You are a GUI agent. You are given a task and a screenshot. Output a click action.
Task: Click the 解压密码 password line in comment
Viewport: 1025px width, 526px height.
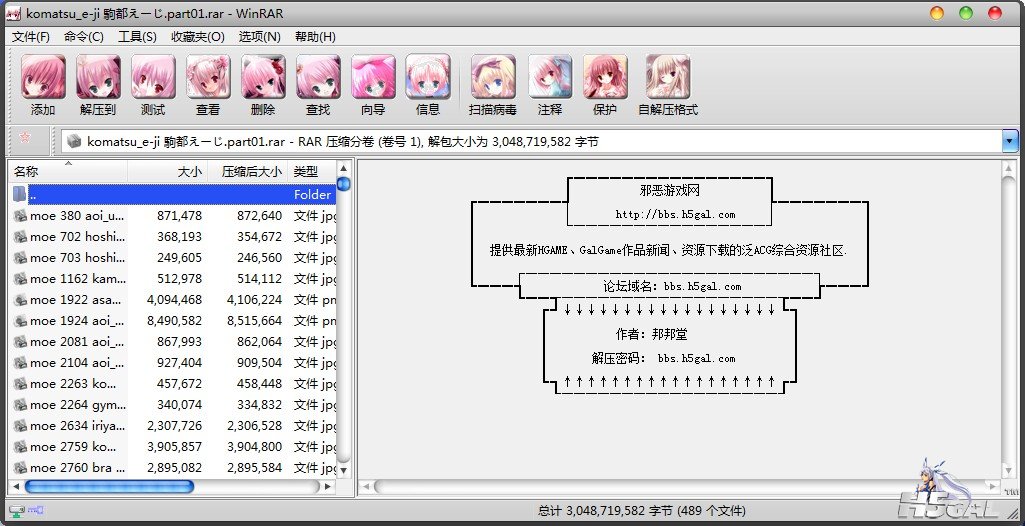point(663,358)
